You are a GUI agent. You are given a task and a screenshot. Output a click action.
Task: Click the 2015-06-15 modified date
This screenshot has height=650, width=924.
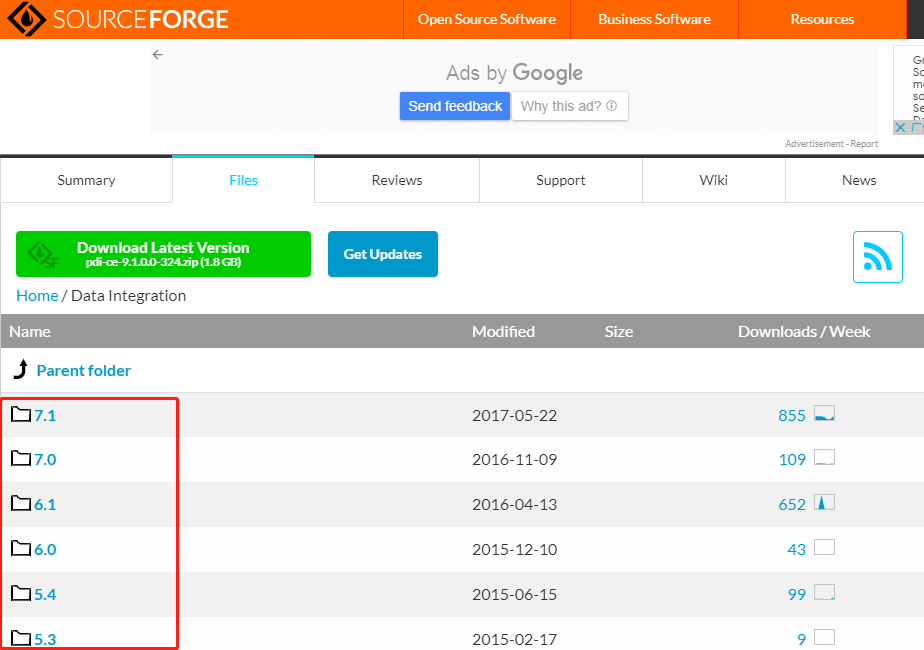tap(514, 594)
